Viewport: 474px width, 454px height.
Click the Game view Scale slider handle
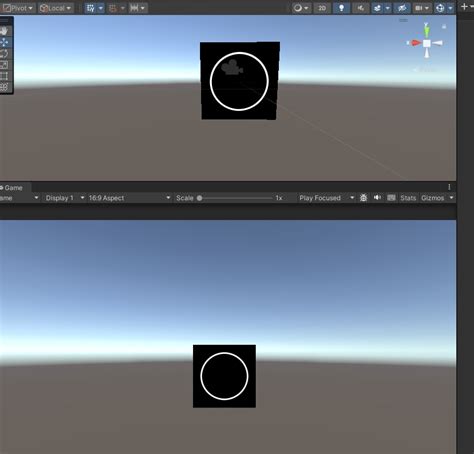click(199, 198)
